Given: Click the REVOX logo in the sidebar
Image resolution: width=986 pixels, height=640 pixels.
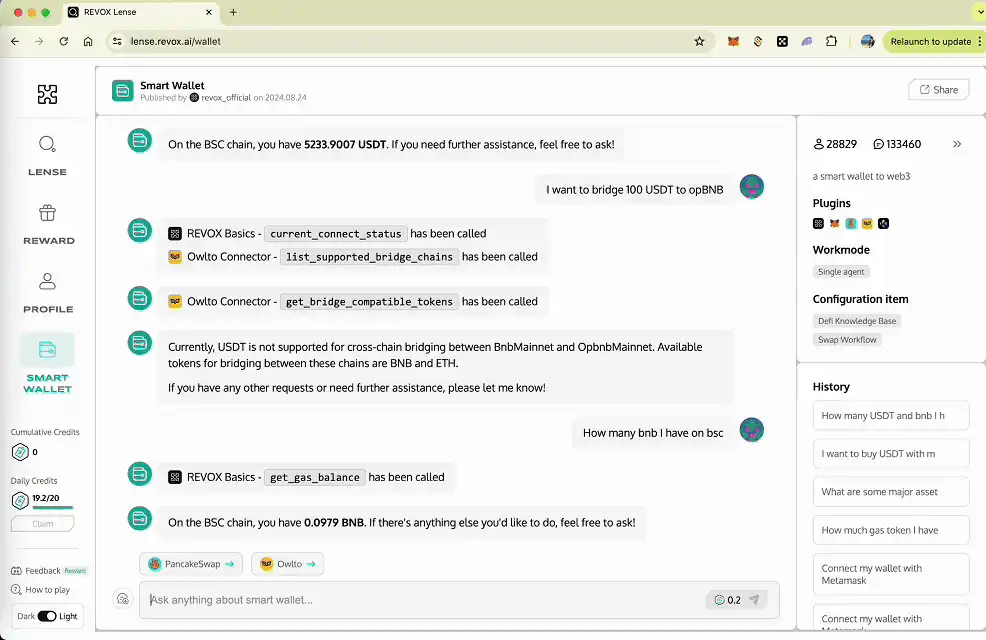Looking at the screenshot, I should (x=47, y=95).
